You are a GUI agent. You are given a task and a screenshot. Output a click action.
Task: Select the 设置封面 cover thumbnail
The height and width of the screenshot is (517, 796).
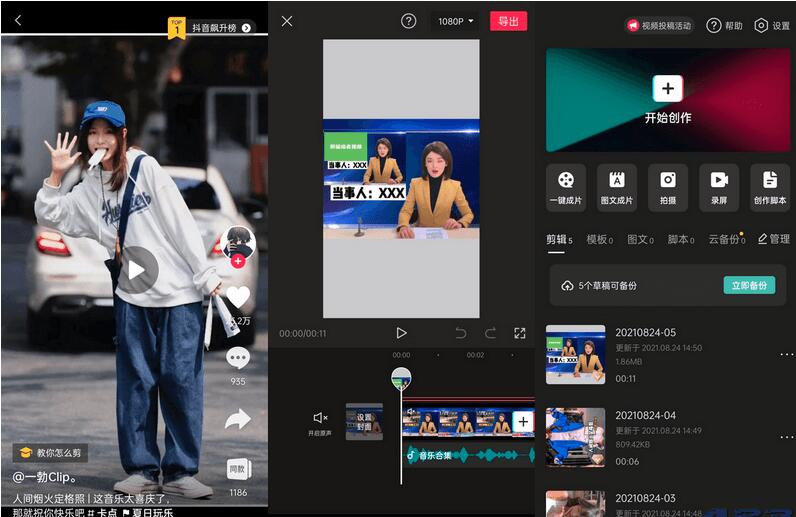(364, 422)
